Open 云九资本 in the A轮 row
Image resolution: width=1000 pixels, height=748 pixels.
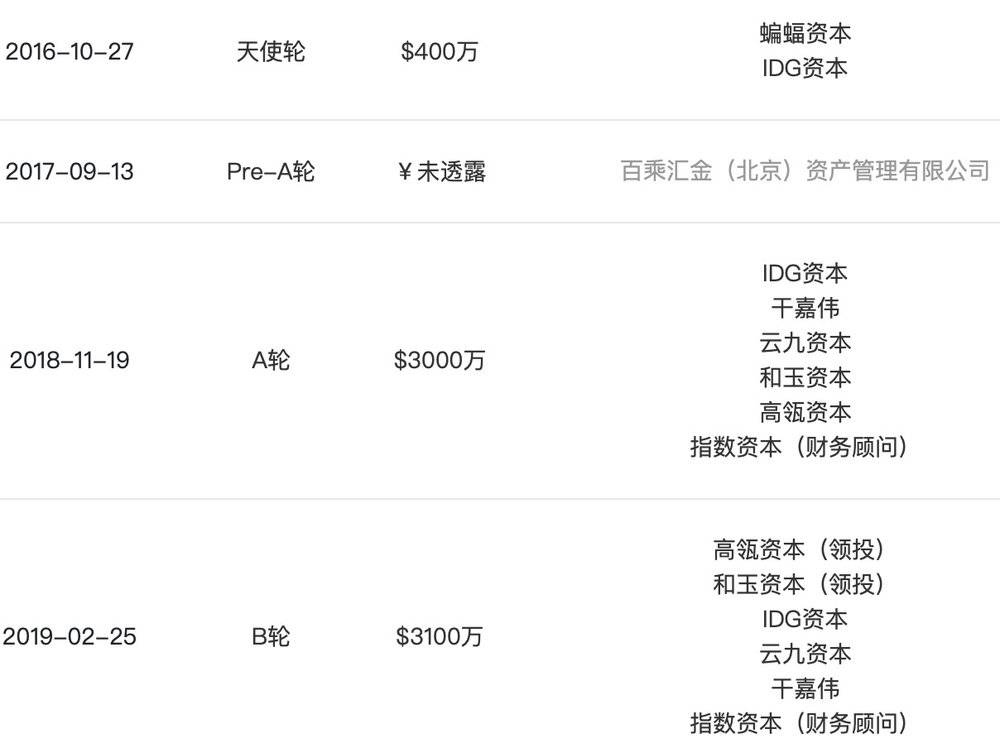(805, 343)
